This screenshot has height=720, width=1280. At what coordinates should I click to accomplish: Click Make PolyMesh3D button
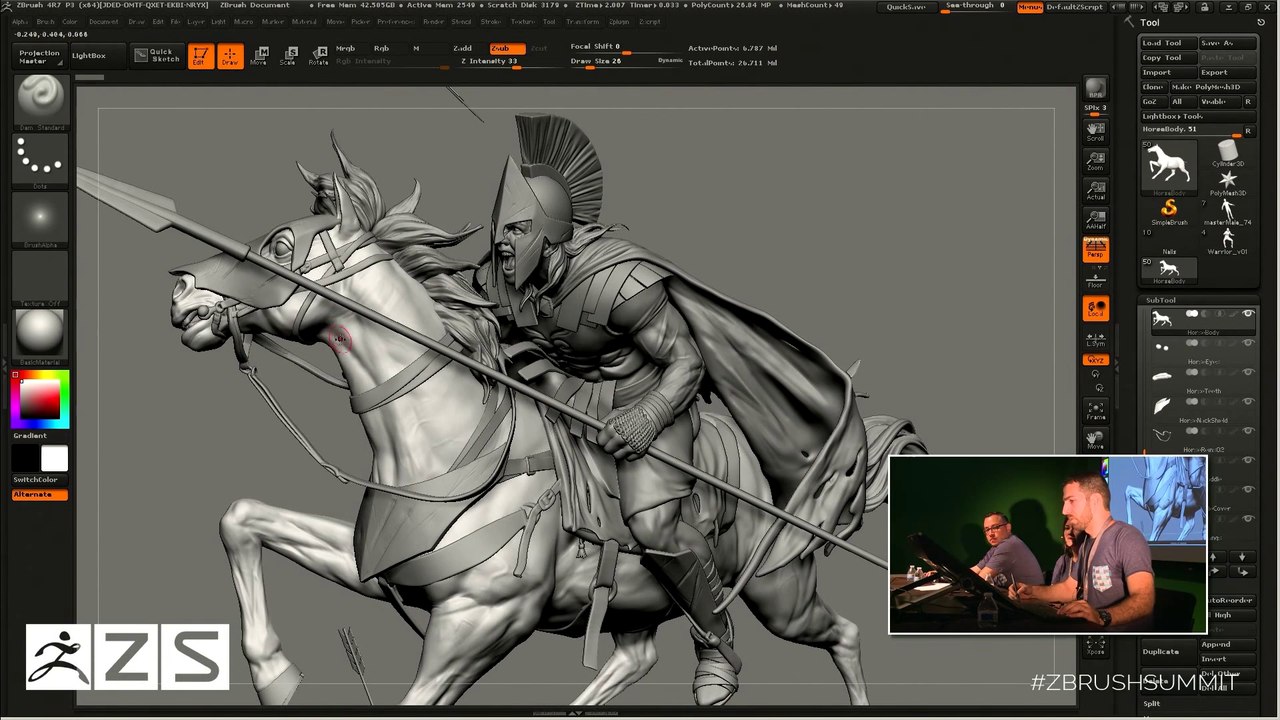tap(1212, 87)
